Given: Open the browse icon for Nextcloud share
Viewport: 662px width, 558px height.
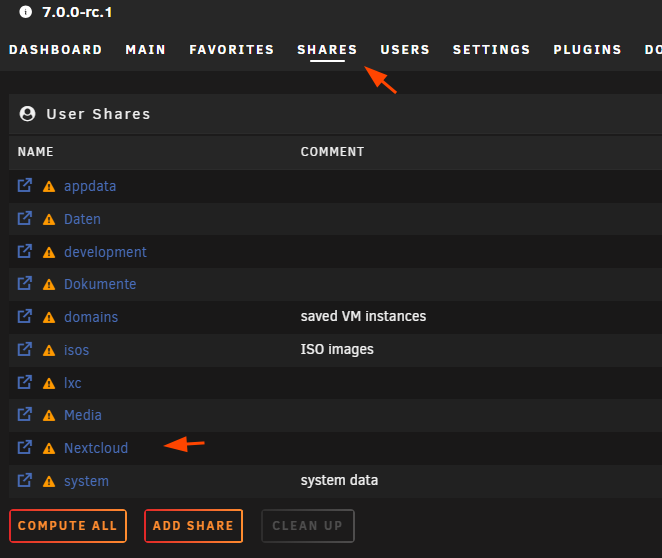Looking at the screenshot, I should 24,447.
